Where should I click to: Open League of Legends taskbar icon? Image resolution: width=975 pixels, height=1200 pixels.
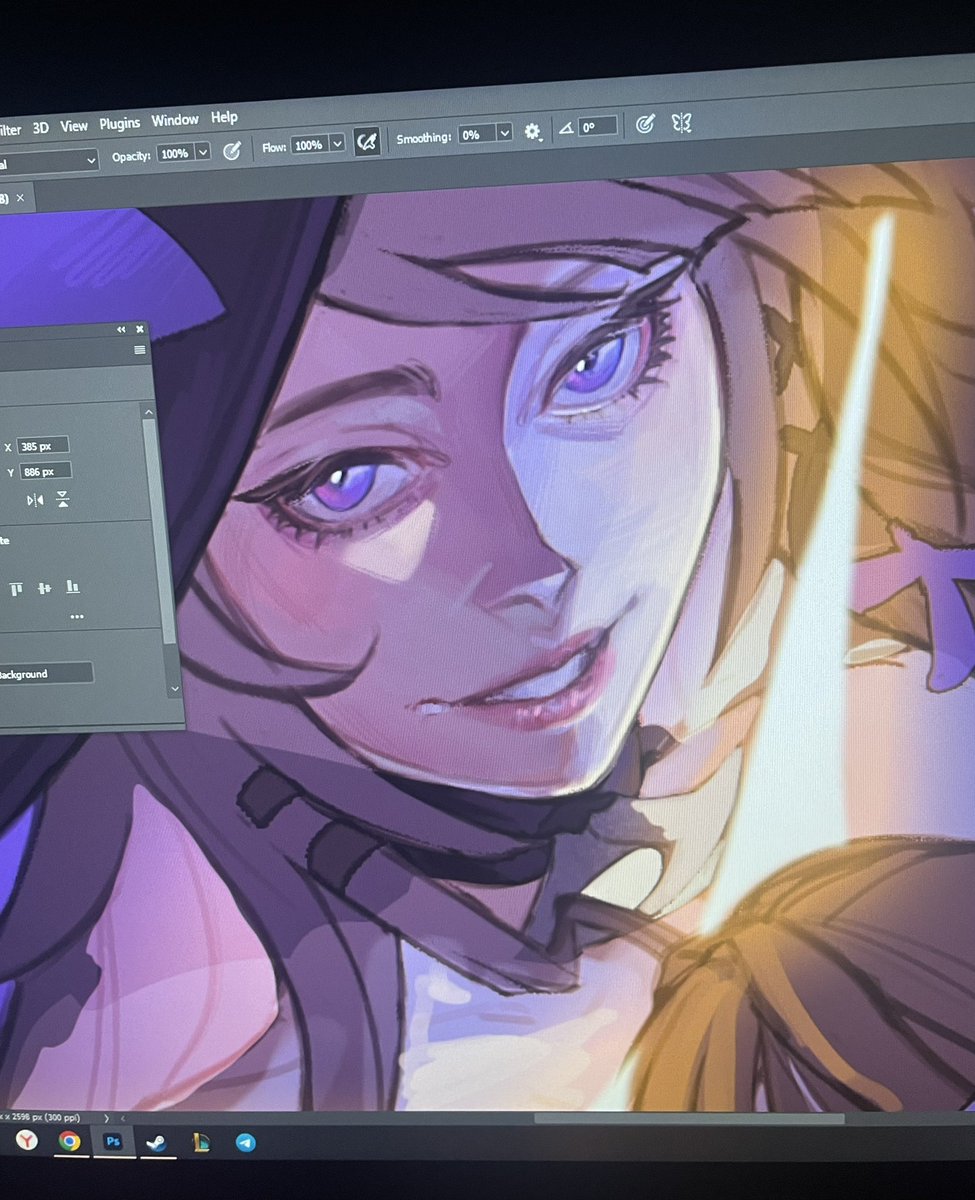coord(201,1142)
